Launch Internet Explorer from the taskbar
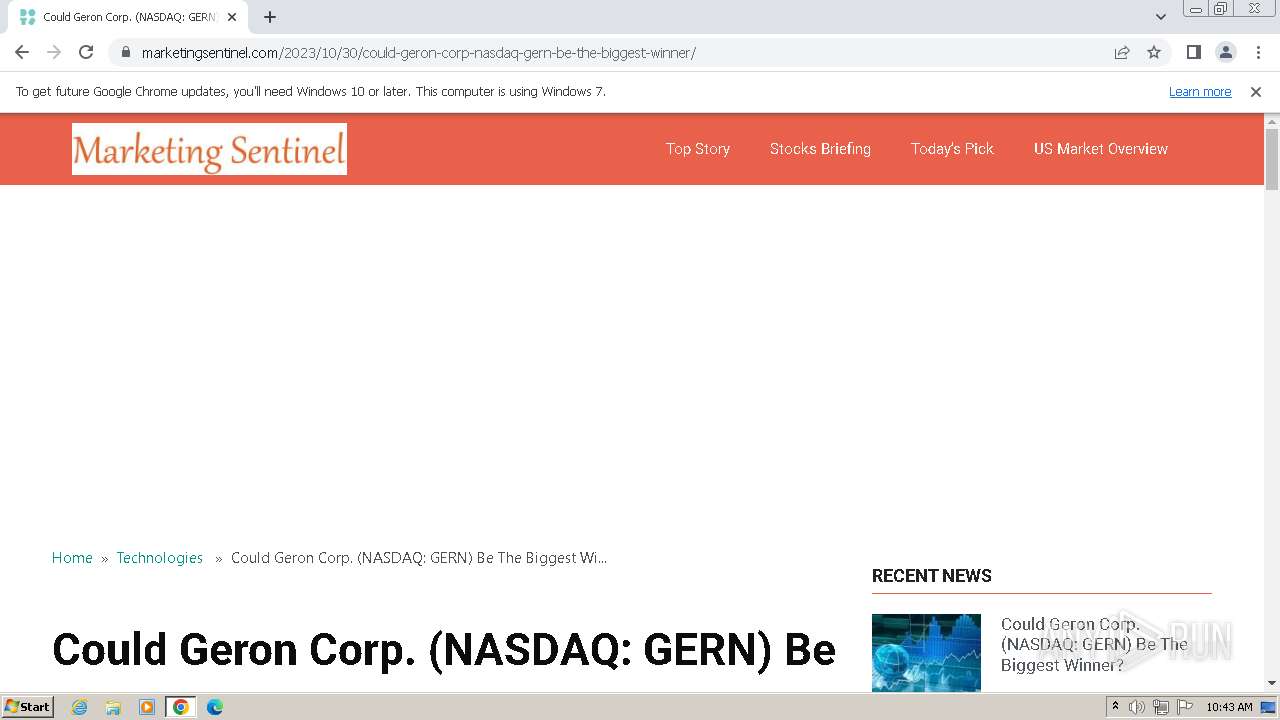 (x=80, y=707)
